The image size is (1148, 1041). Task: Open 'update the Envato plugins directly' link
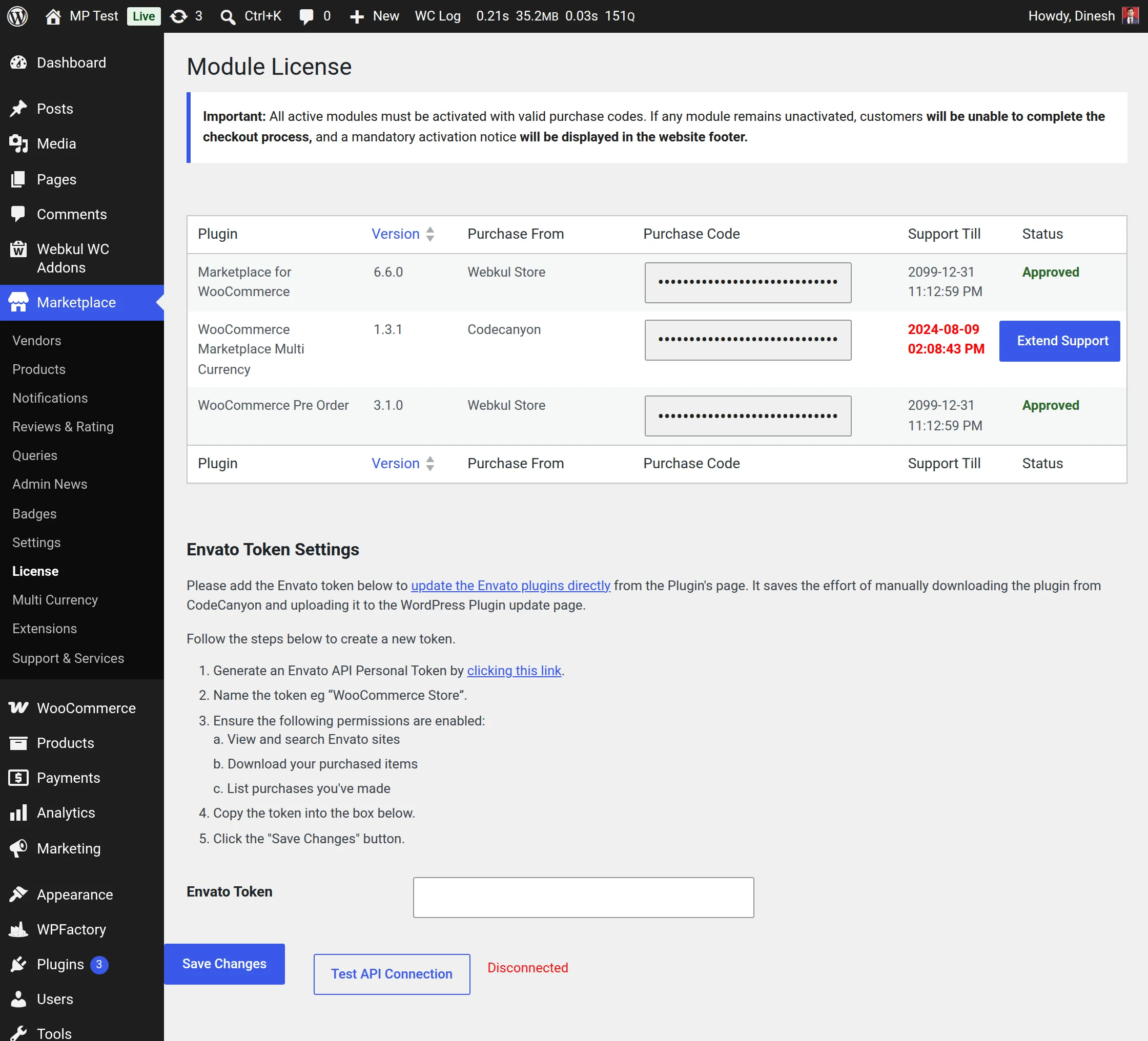click(x=510, y=586)
